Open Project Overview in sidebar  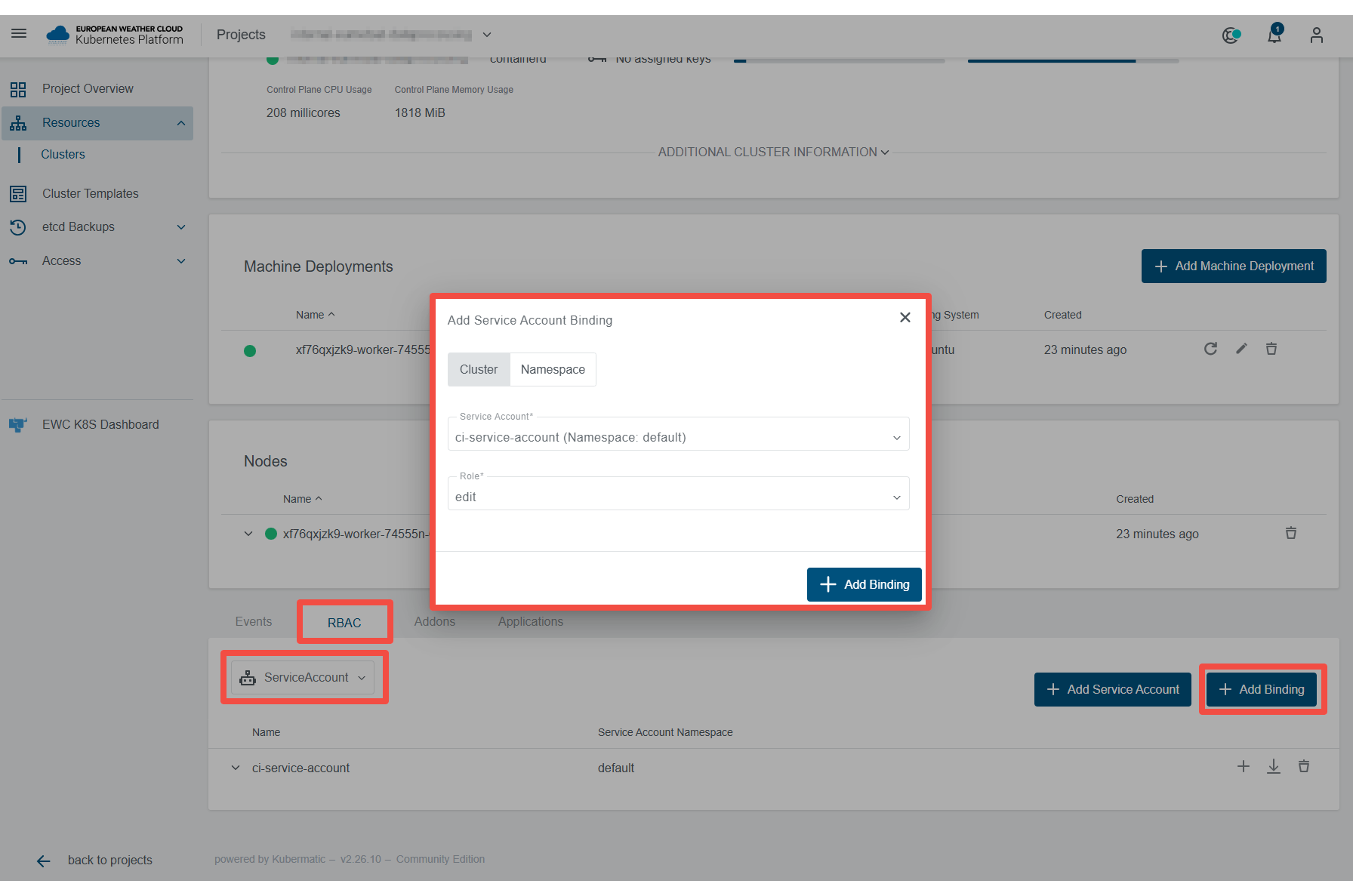tap(88, 89)
